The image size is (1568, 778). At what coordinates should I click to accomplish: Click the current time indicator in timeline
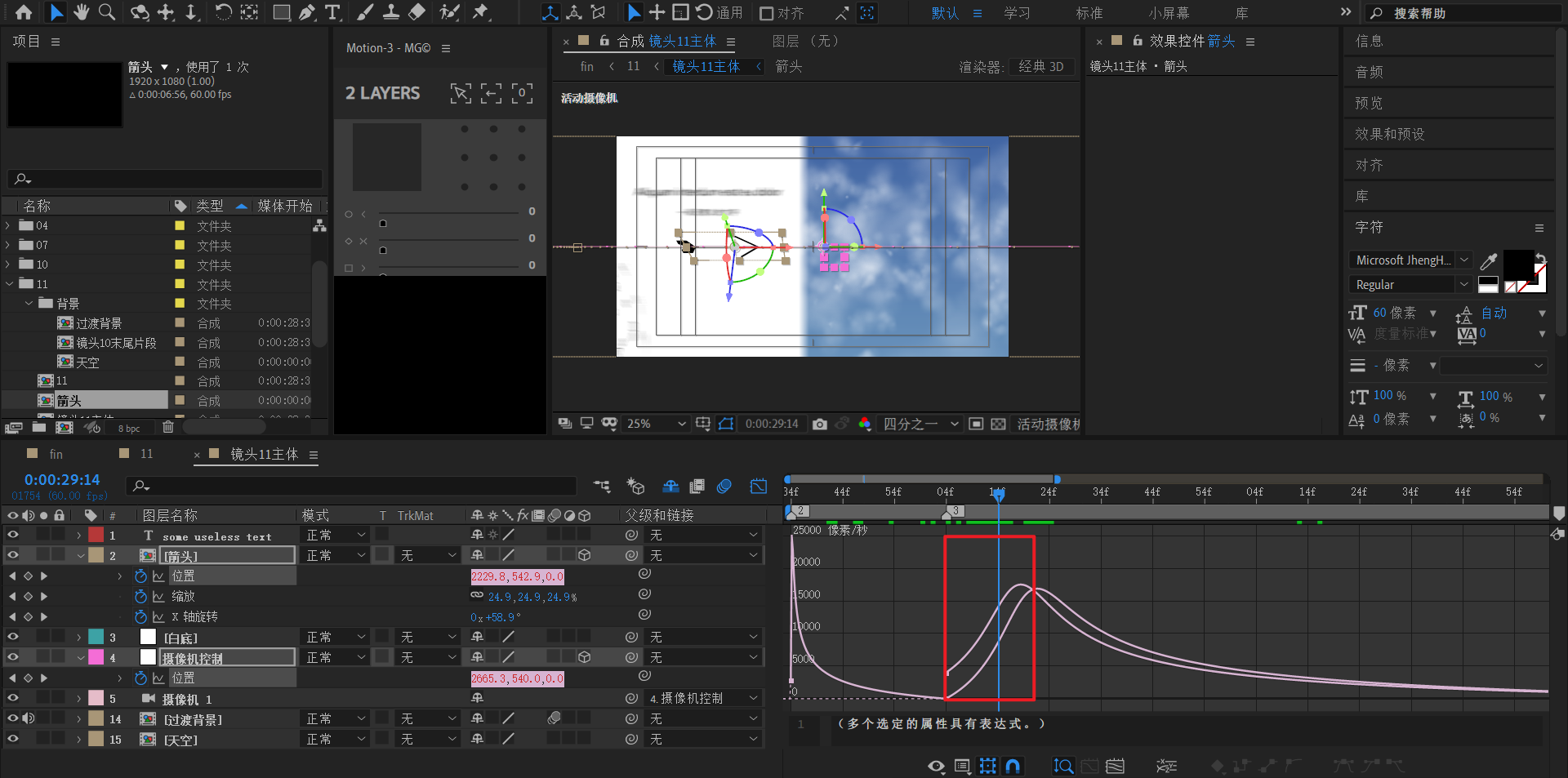click(x=998, y=494)
